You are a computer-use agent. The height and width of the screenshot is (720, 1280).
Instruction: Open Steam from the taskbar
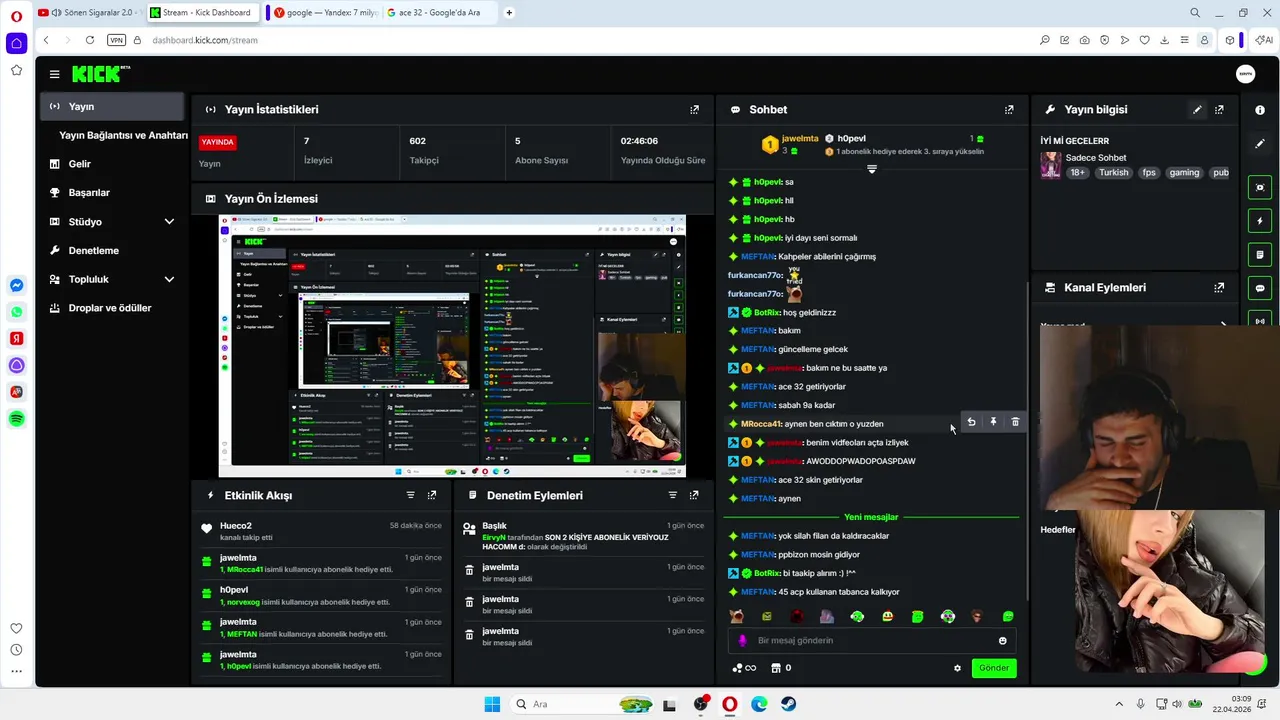tap(789, 704)
